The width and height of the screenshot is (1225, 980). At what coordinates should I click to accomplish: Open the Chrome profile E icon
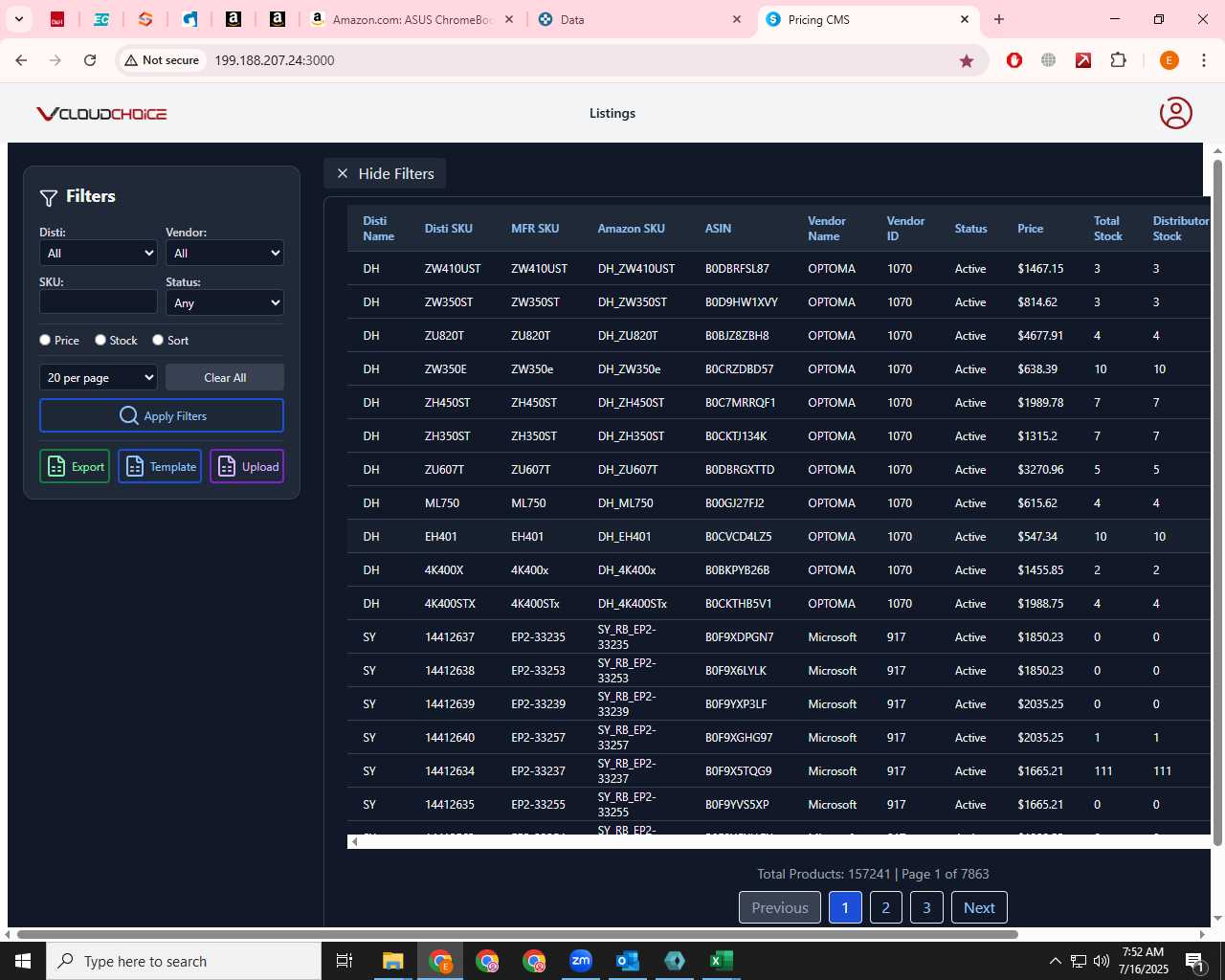click(x=1169, y=60)
